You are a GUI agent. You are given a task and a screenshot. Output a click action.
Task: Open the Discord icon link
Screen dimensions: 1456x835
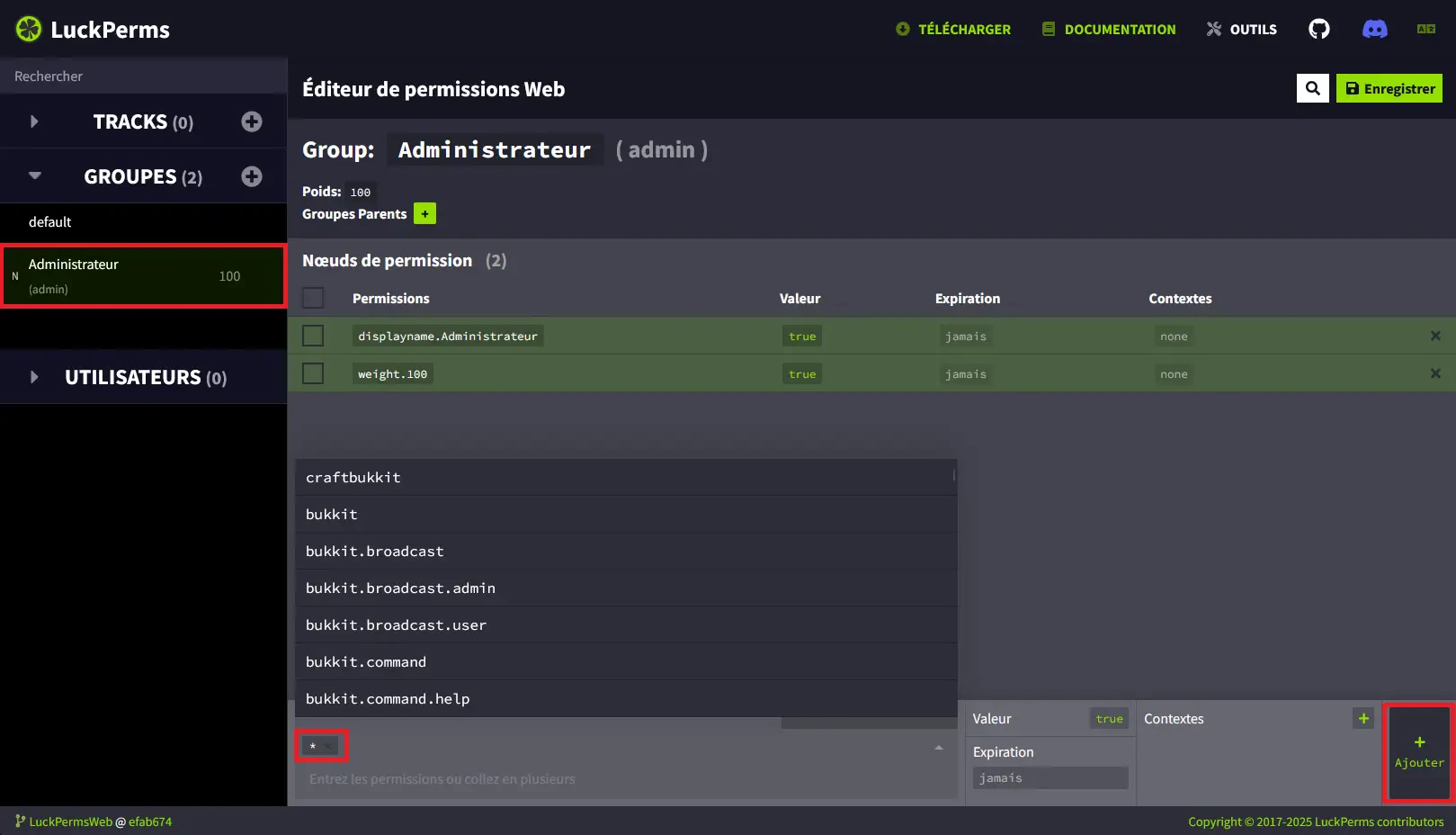[x=1374, y=29]
